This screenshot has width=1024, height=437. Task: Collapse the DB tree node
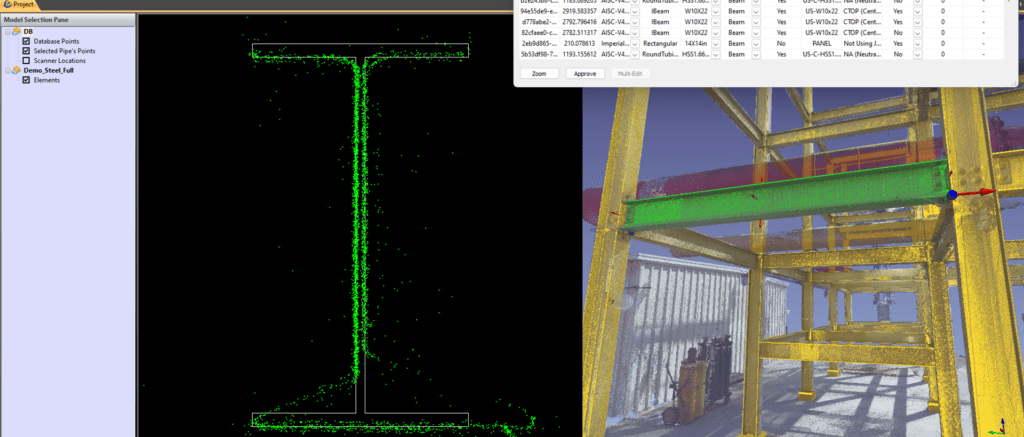[6, 31]
